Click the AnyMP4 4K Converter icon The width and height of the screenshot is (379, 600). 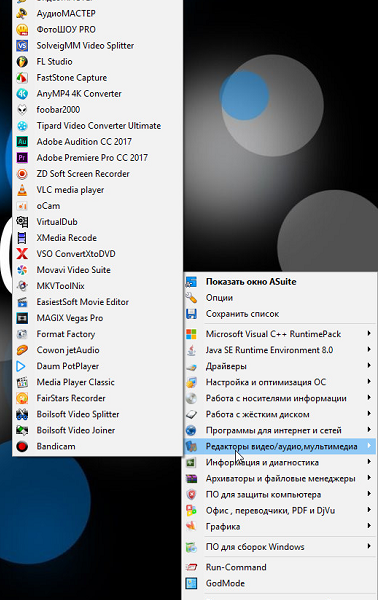click(22, 94)
